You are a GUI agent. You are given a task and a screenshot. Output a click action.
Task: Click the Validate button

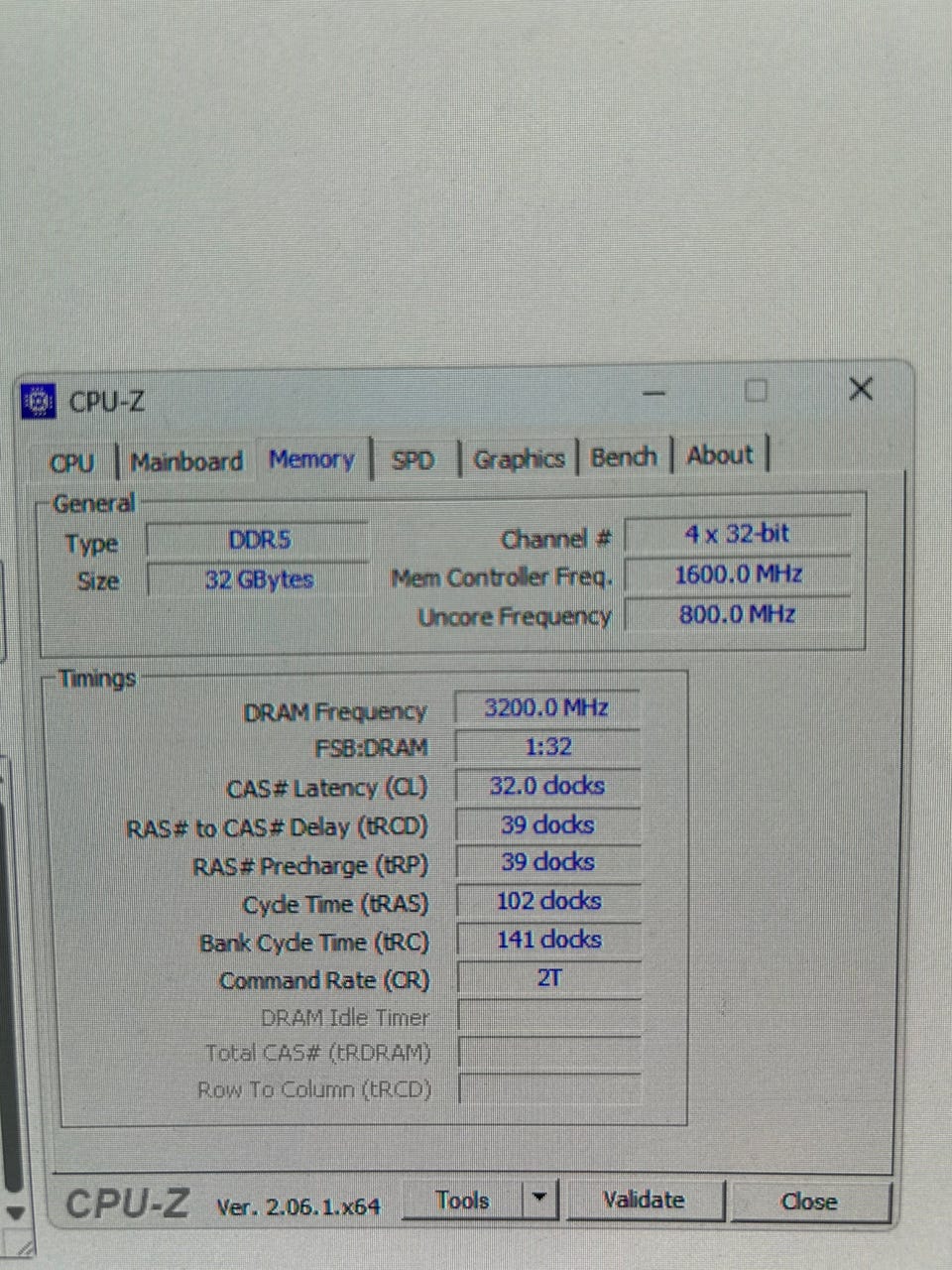tap(645, 1201)
